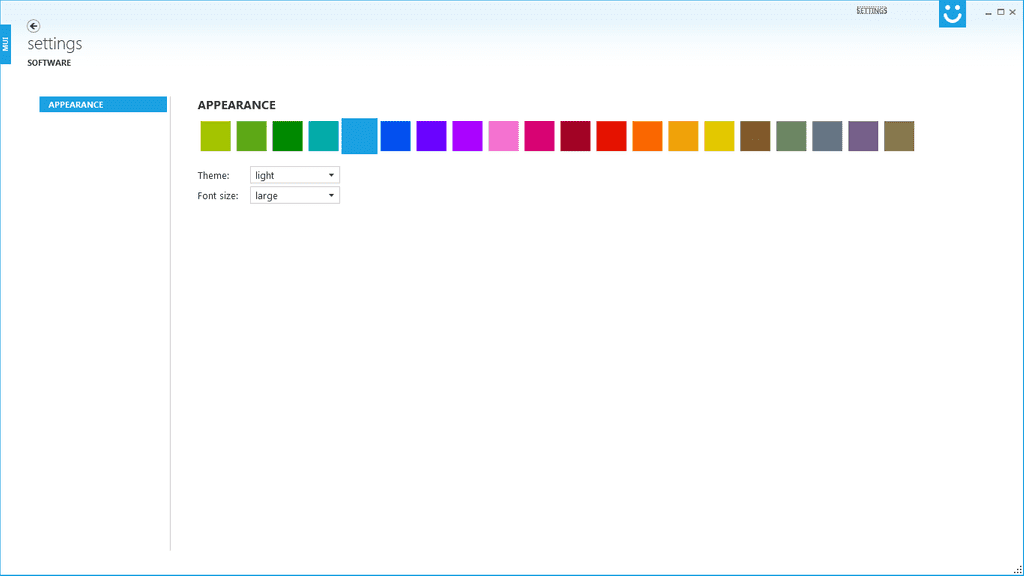Select the teal accent swatch
1024x576 pixels.
[x=323, y=136]
